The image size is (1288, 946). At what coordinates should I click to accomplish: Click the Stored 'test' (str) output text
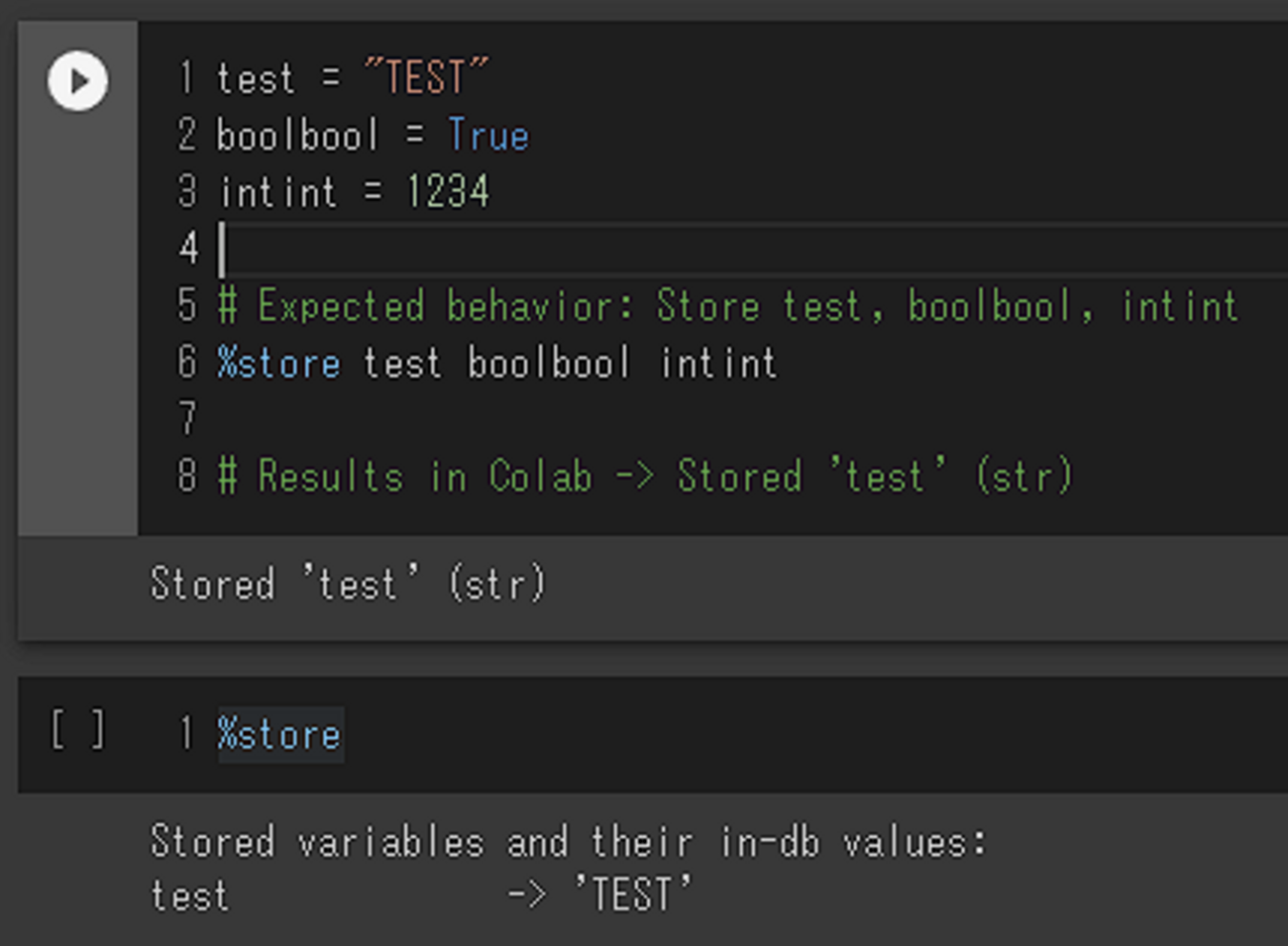(x=348, y=583)
